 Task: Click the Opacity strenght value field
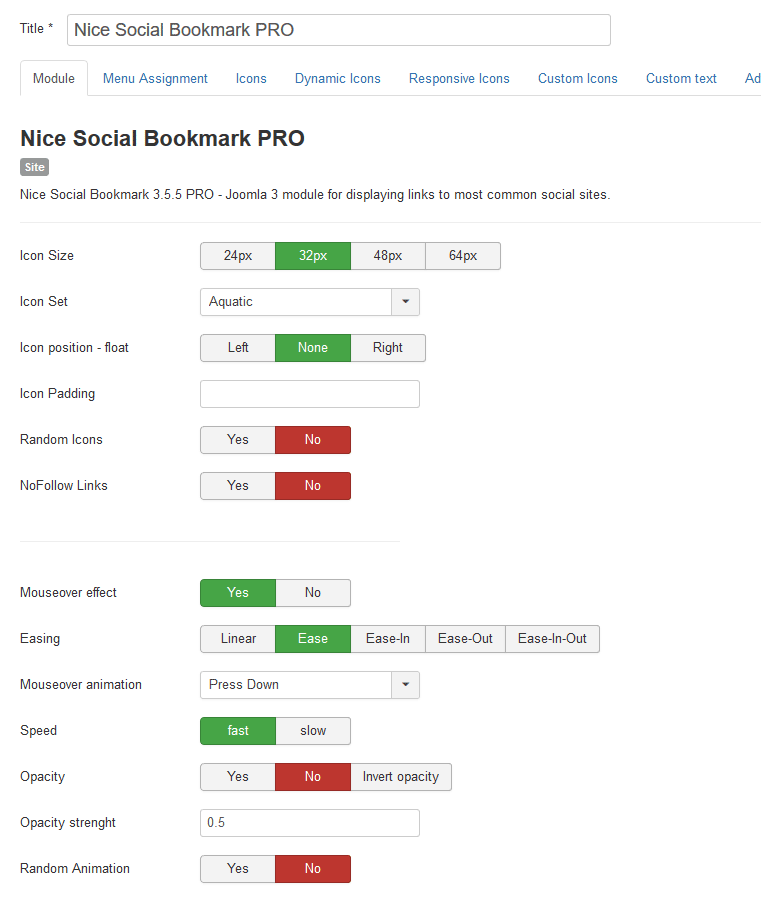coord(310,823)
